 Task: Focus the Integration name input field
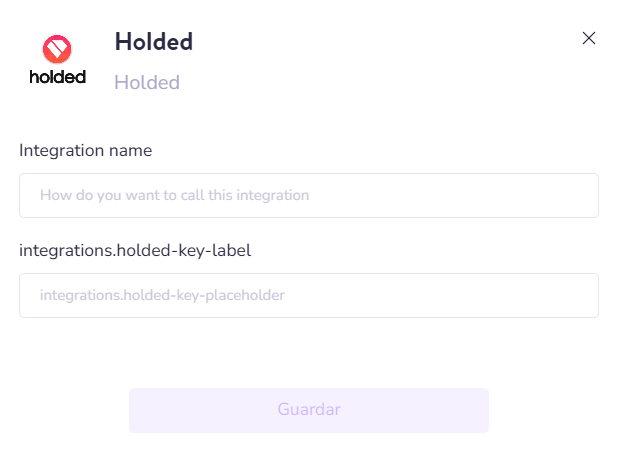pyautogui.click(x=308, y=196)
